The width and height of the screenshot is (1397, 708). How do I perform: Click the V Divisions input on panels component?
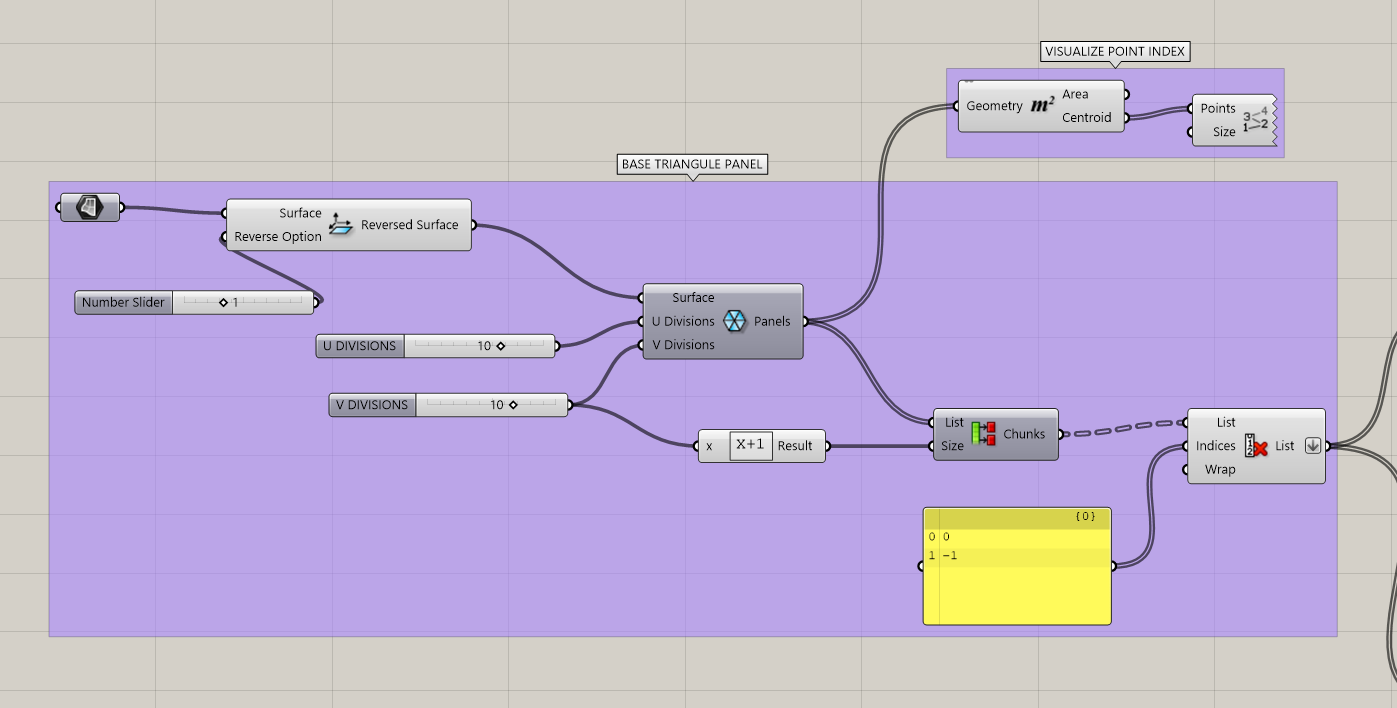(x=683, y=345)
